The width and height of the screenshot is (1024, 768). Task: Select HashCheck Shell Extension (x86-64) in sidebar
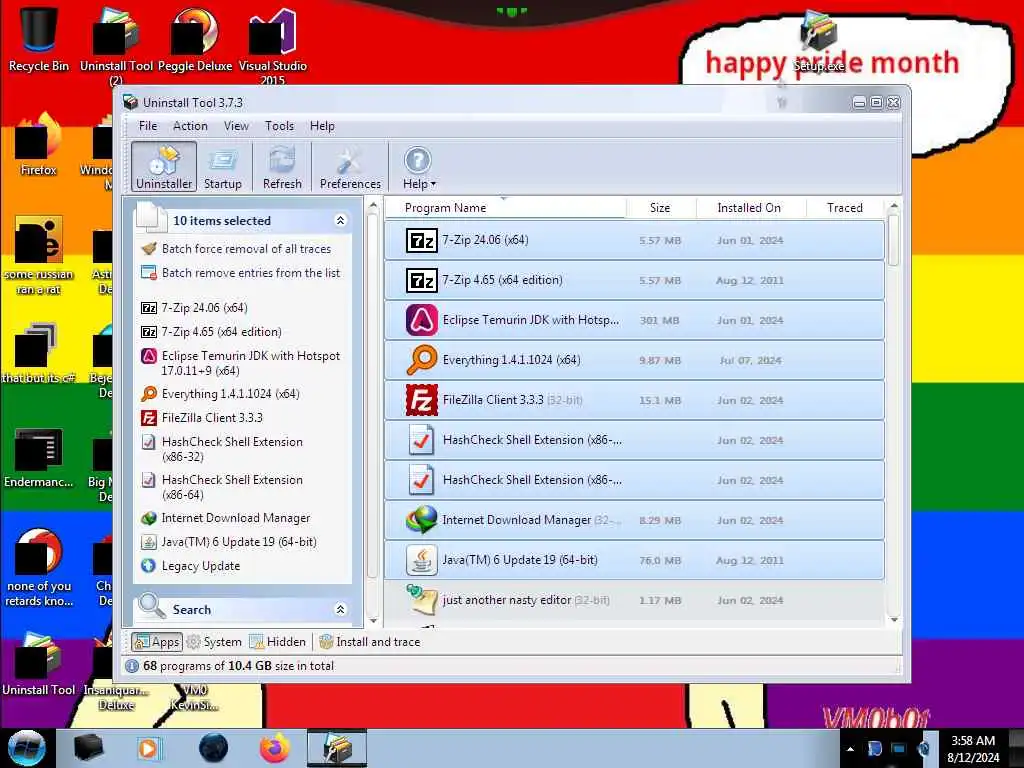point(232,487)
